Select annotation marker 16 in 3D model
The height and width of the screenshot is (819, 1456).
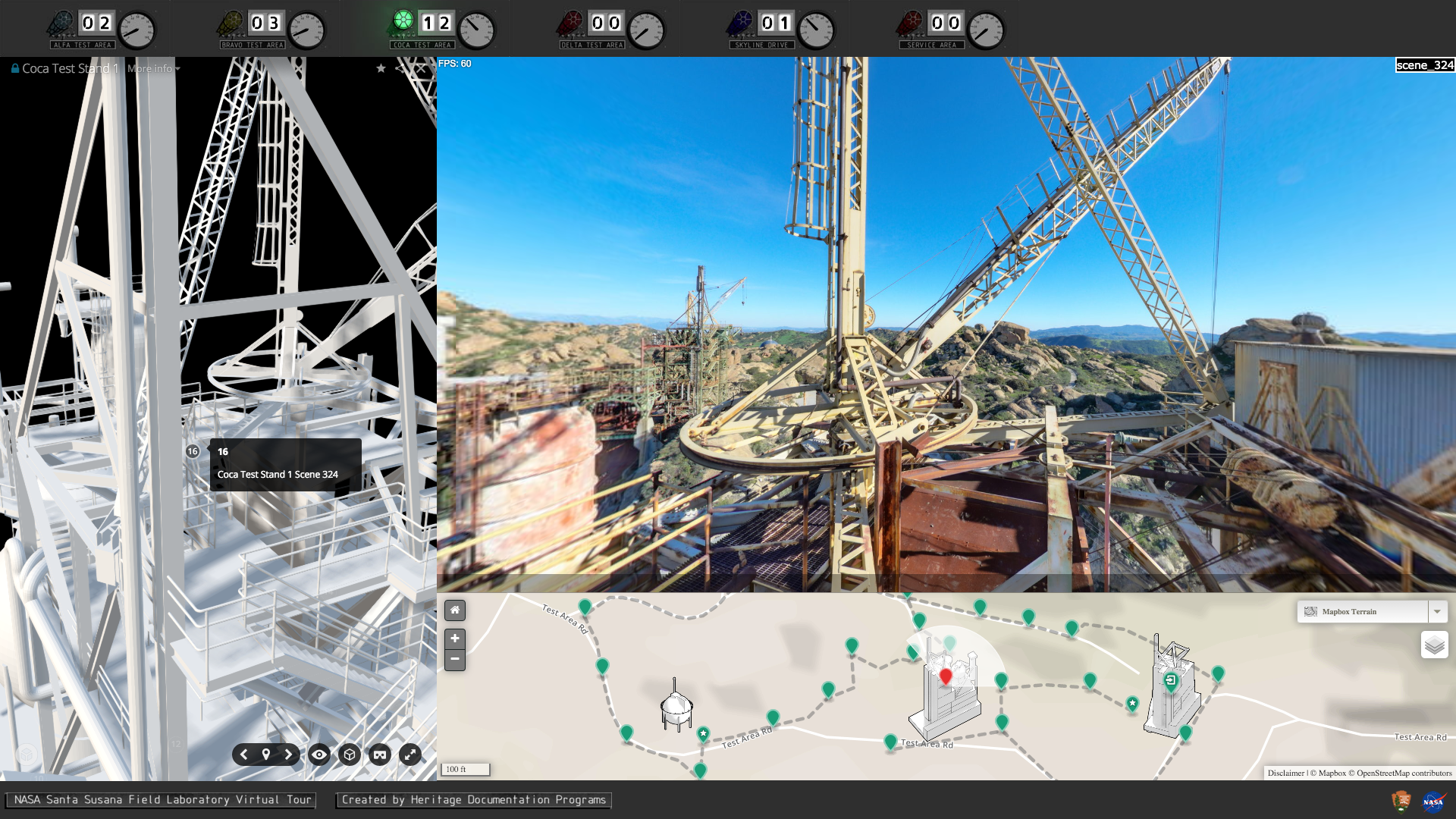pyautogui.click(x=193, y=451)
